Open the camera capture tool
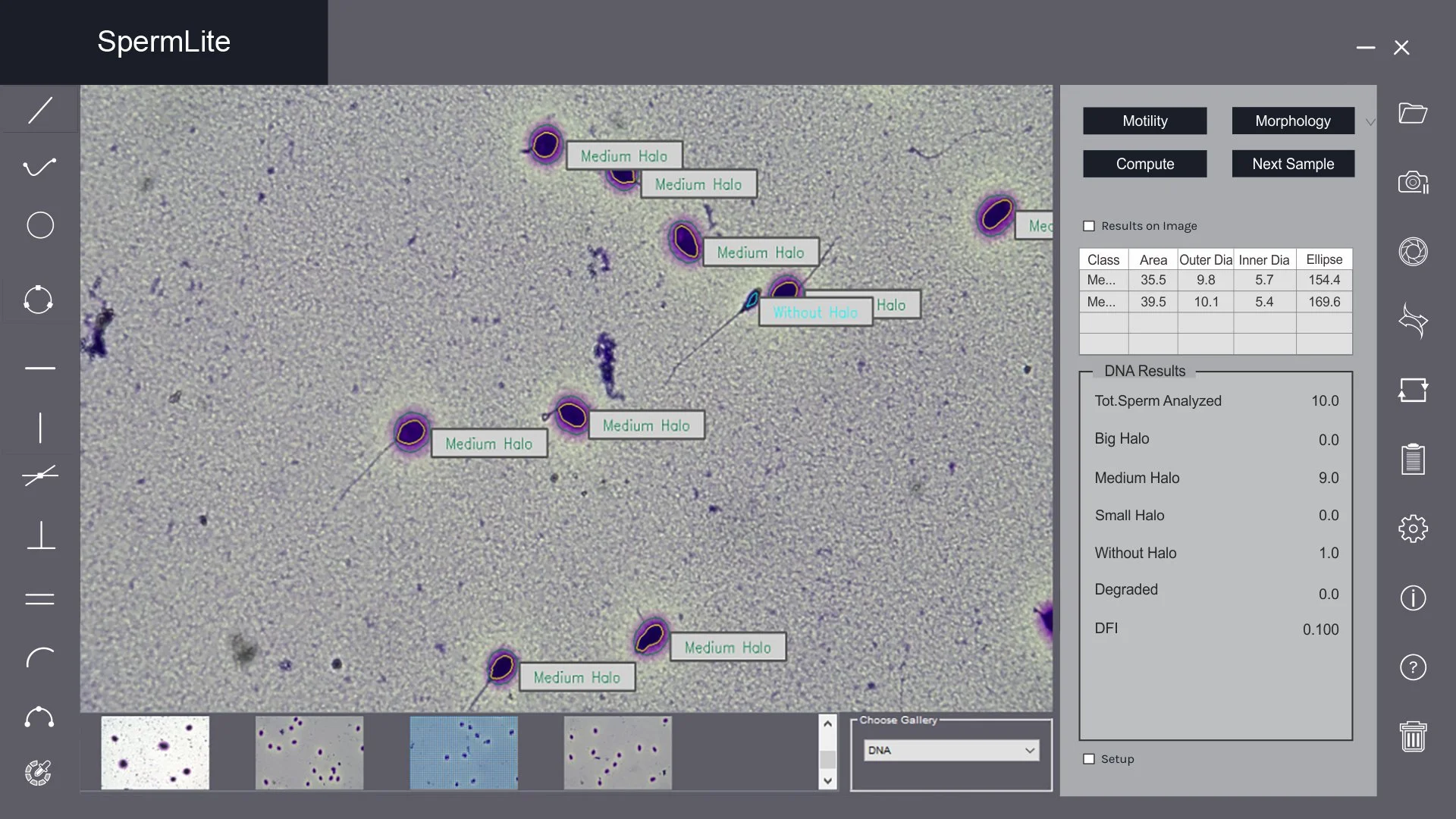Image resolution: width=1456 pixels, height=819 pixels. click(1412, 182)
